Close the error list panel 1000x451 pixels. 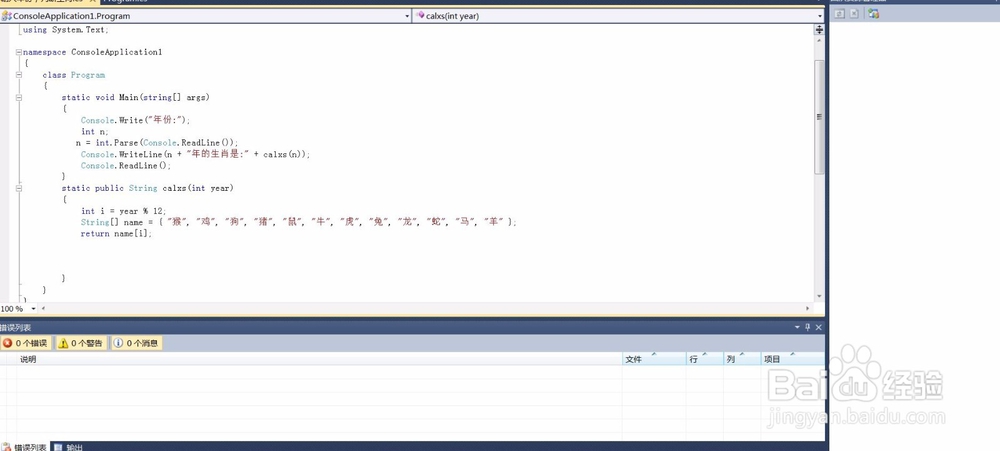819,327
